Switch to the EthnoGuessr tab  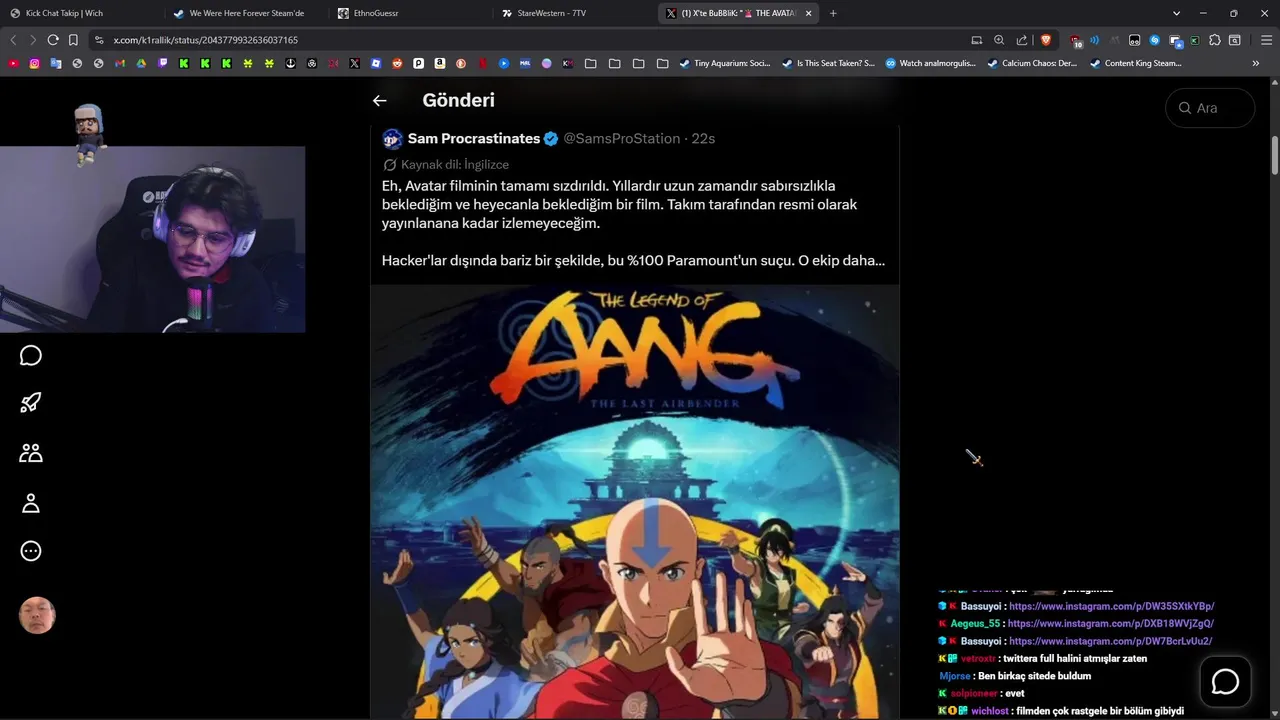[x=410, y=13]
